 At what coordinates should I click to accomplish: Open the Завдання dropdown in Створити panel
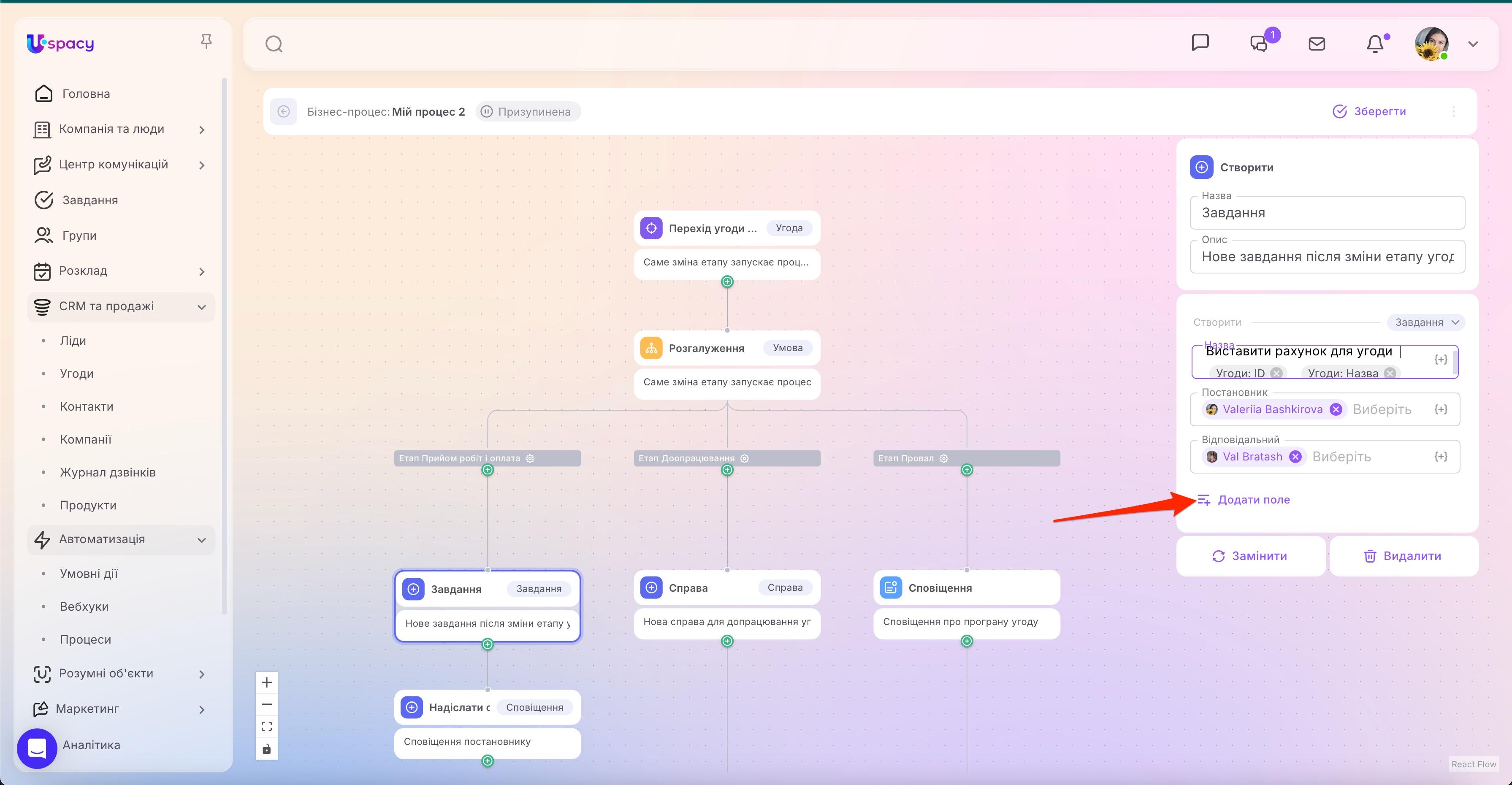coord(1426,322)
